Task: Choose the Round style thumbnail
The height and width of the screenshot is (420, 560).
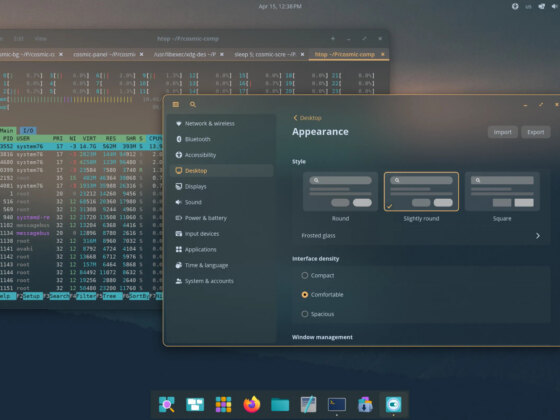Action: 340,192
